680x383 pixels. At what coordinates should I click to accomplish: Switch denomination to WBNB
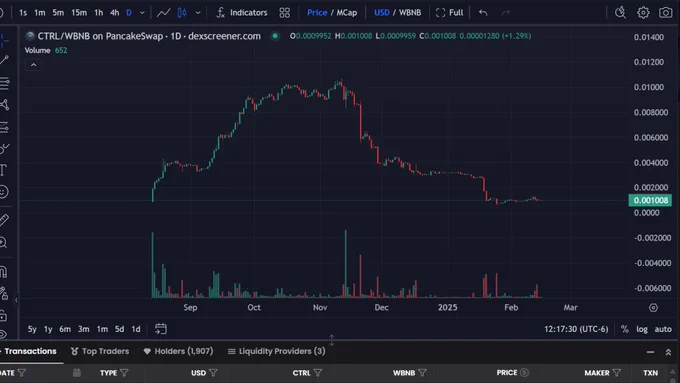click(x=410, y=13)
